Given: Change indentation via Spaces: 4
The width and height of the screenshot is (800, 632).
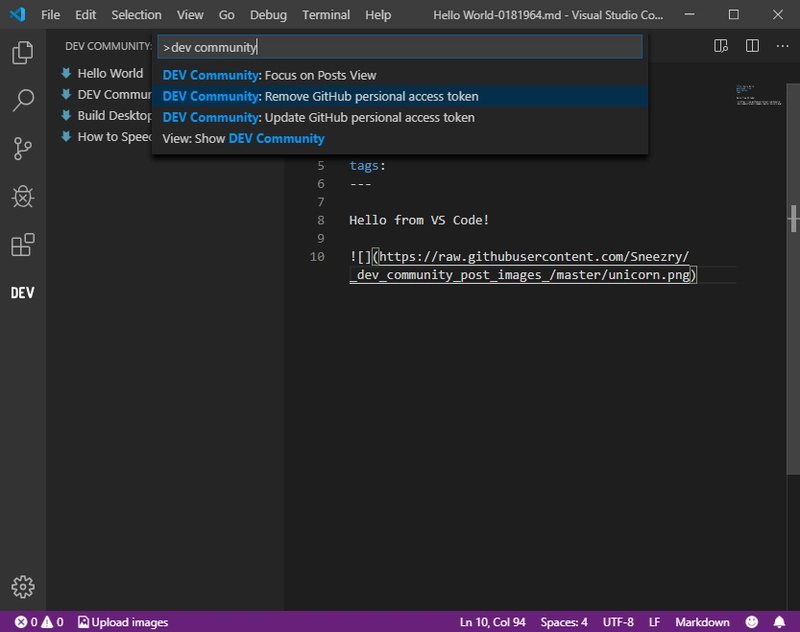Looking at the screenshot, I should click(564, 622).
